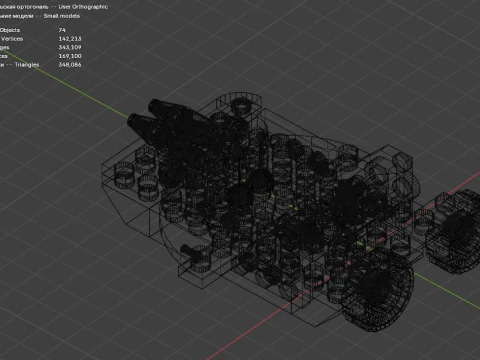
Task: Click the Vertices count 142,213
Action: coord(70,39)
